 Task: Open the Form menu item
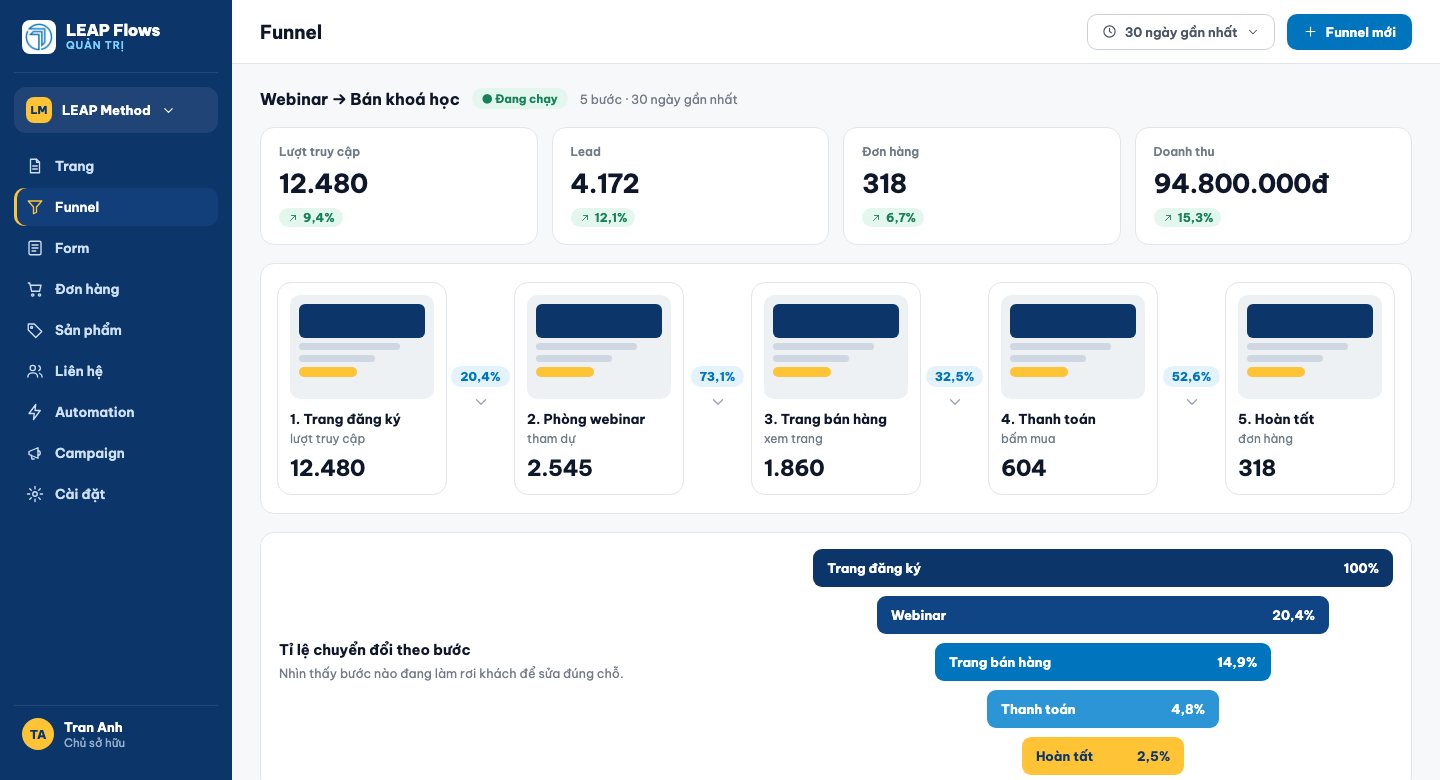(x=116, y=248)
